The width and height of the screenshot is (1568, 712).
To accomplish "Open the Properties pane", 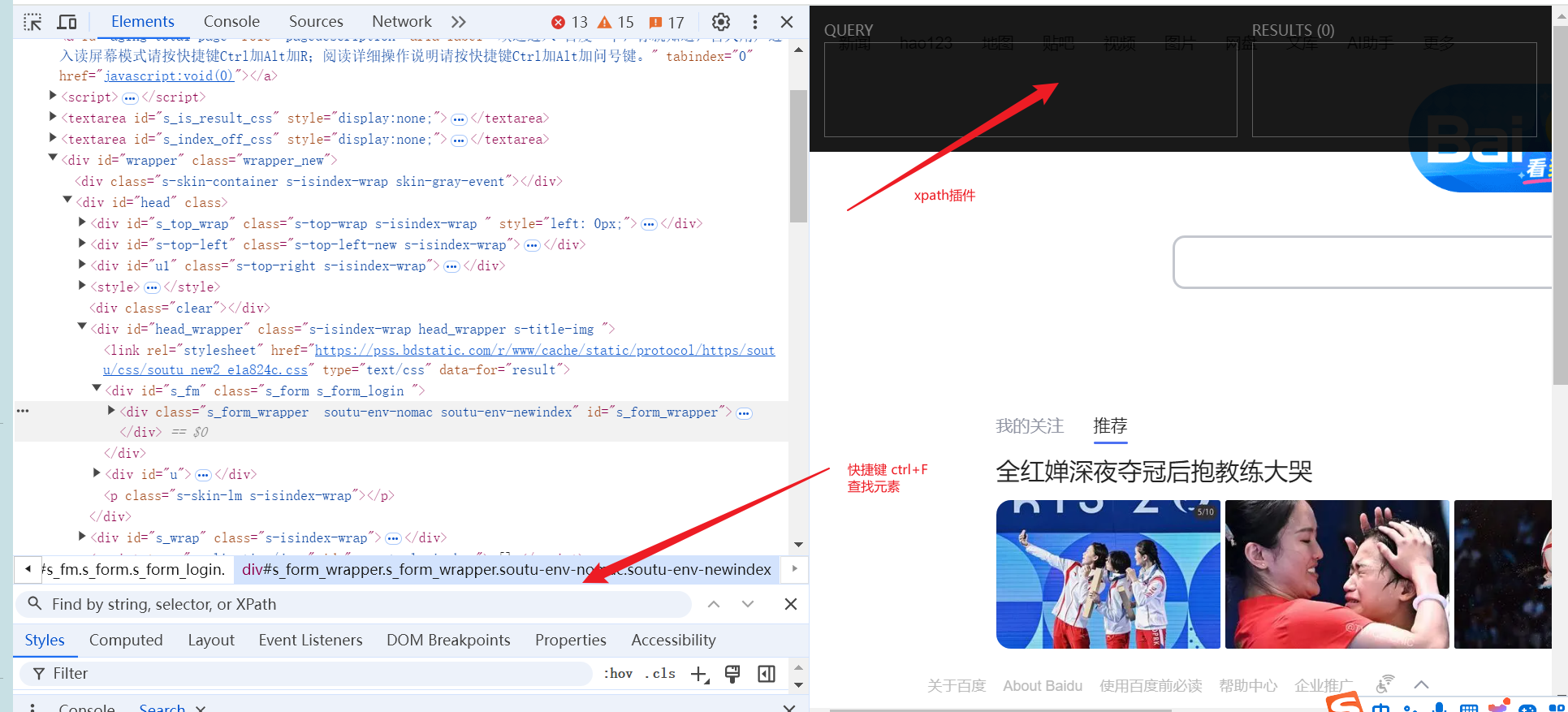I will (571, 641).
